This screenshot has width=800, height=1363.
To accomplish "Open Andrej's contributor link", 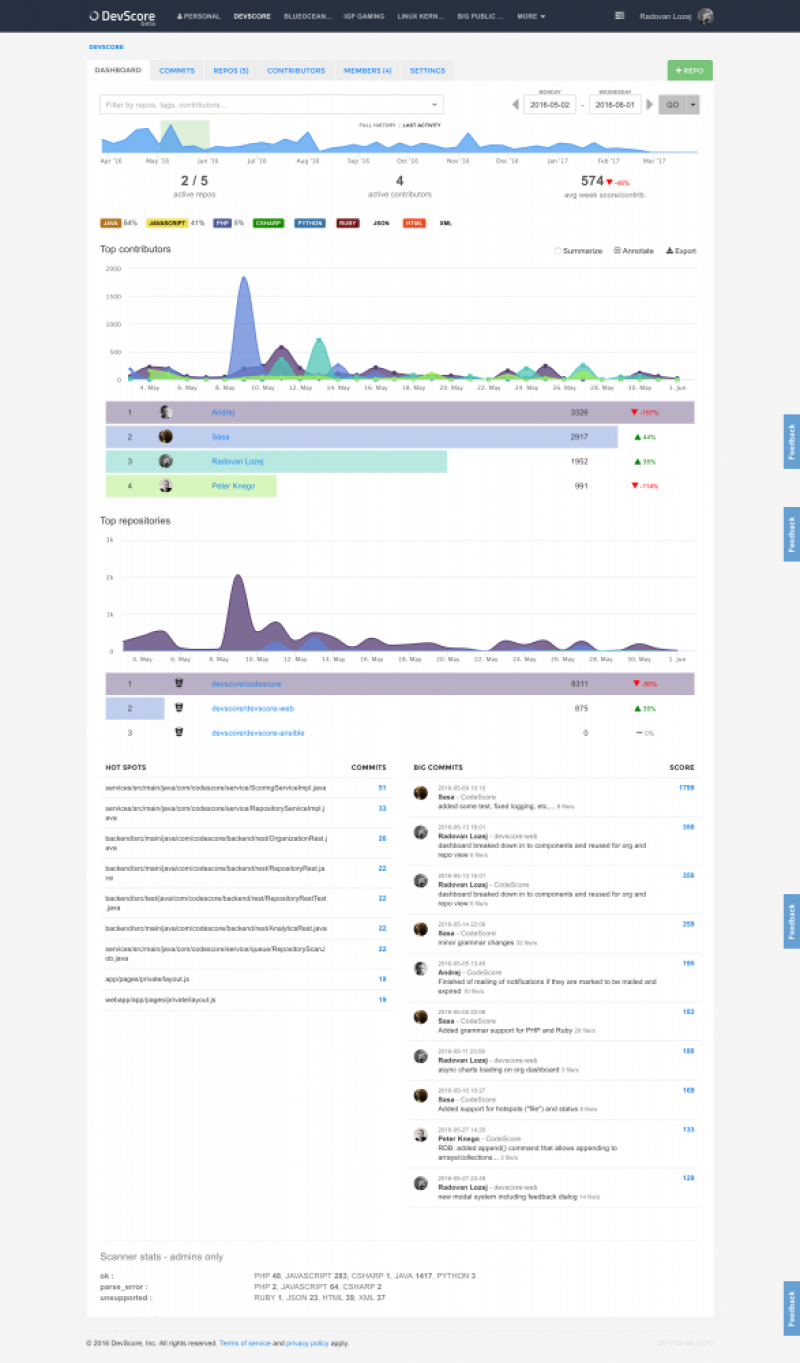I will click(222, 412).
